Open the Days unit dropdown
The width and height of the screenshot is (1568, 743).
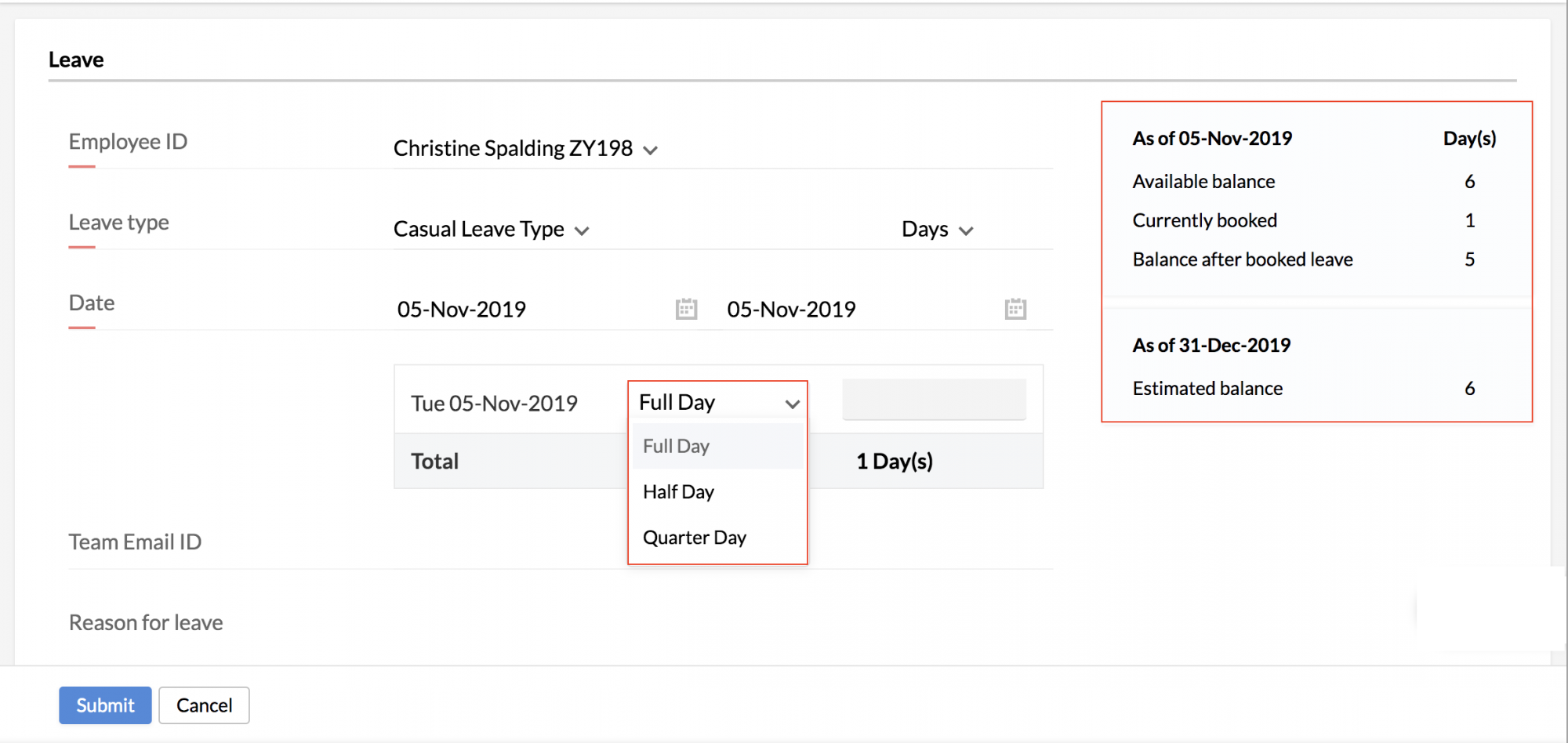pyautogui.click(x=937, y=229)
